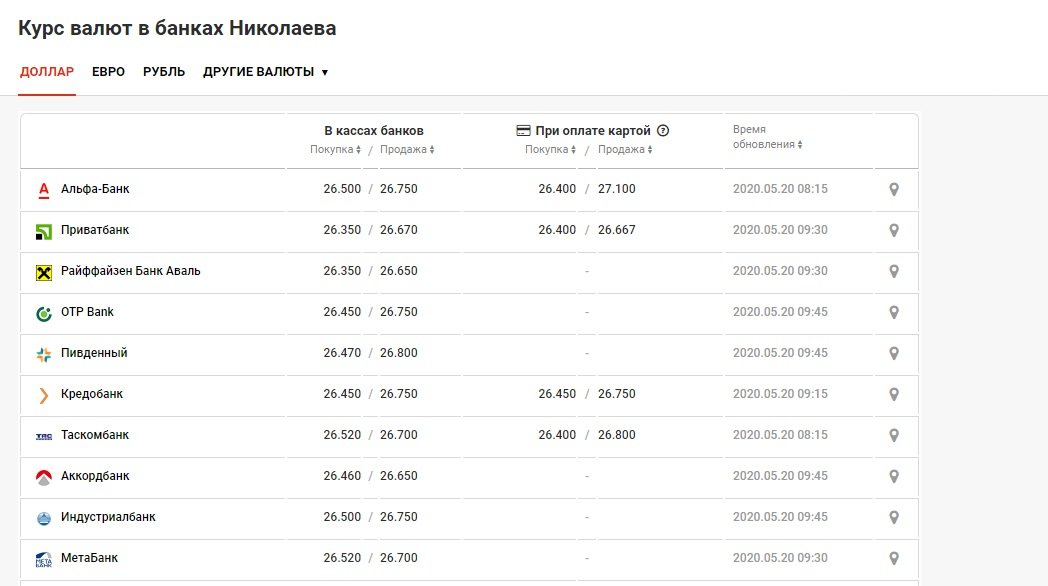Click Альфа-Банк cash purchase rate 26.500
The image size is (1048, 586).
coord(342,189)
